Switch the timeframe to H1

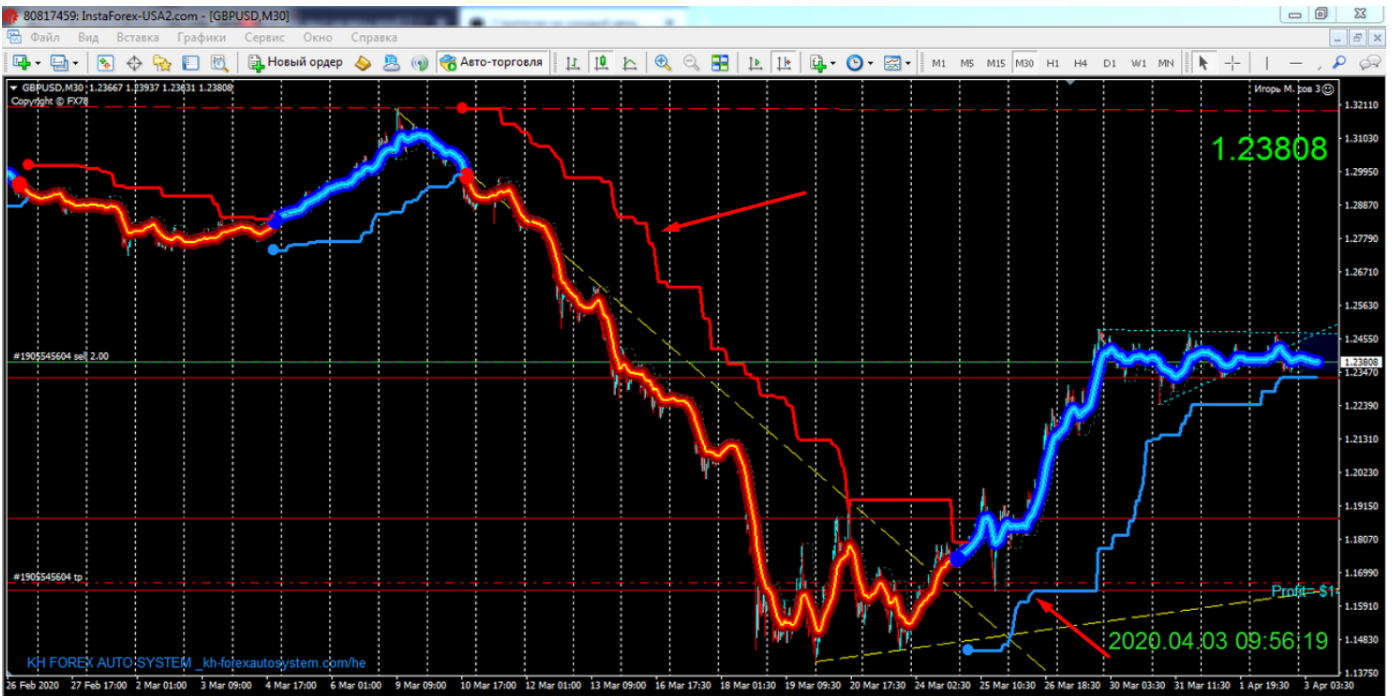[x=1053, y=62]
